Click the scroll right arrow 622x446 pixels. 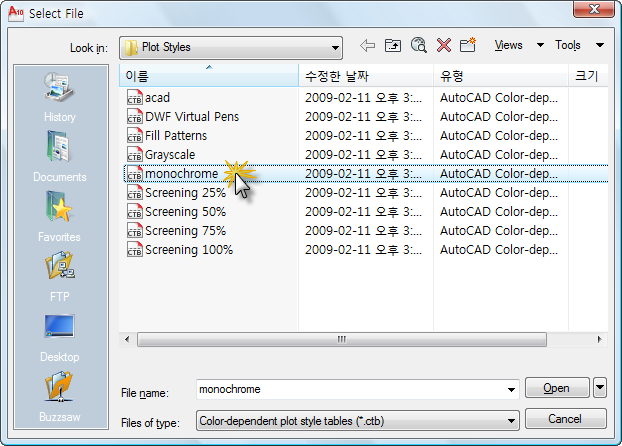click(x=599, y=340)
